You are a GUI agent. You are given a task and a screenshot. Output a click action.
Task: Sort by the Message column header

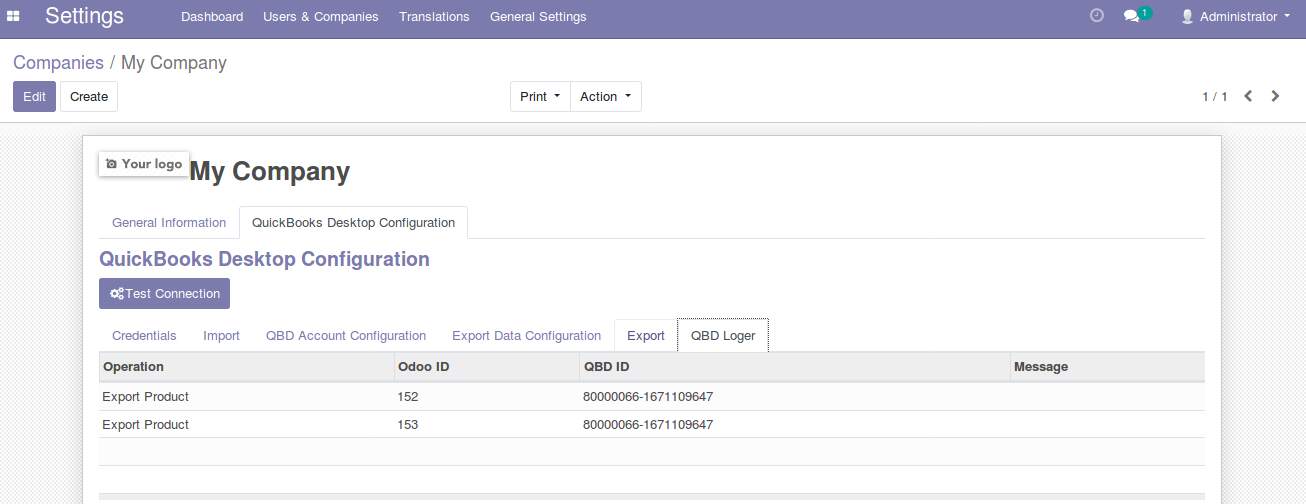[x=1107, y=367]
